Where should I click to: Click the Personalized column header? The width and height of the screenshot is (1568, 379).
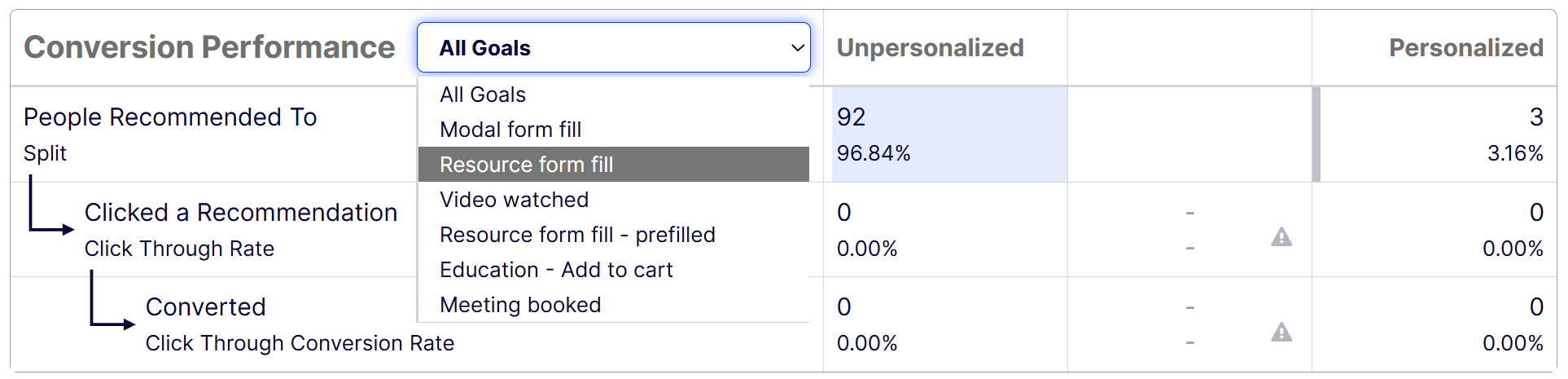(1465, 48)
